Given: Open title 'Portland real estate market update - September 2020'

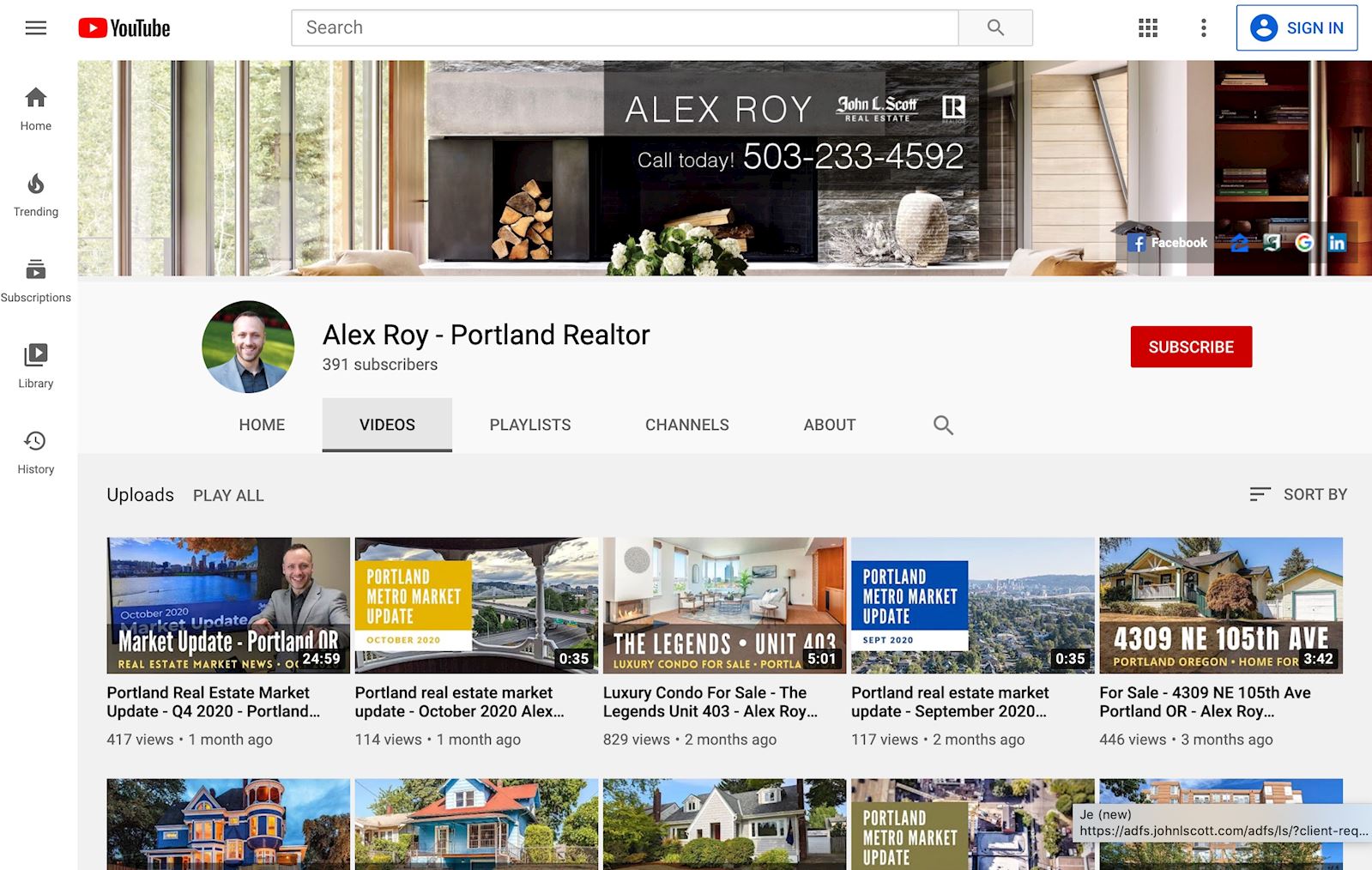Looking at the screenshot, I should pos(950,702).
